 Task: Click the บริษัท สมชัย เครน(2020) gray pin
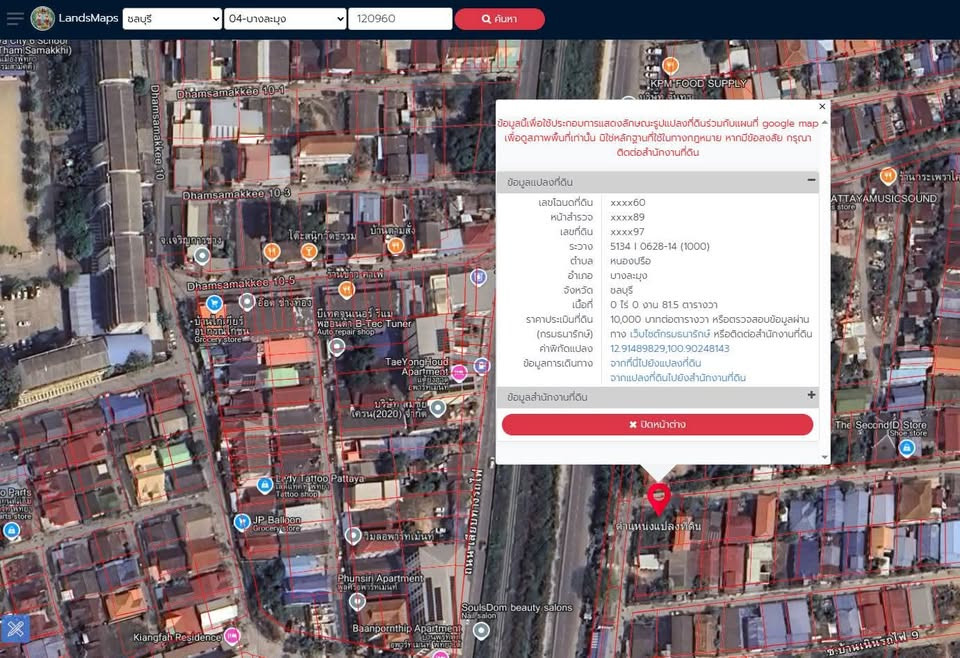(438, 407)
